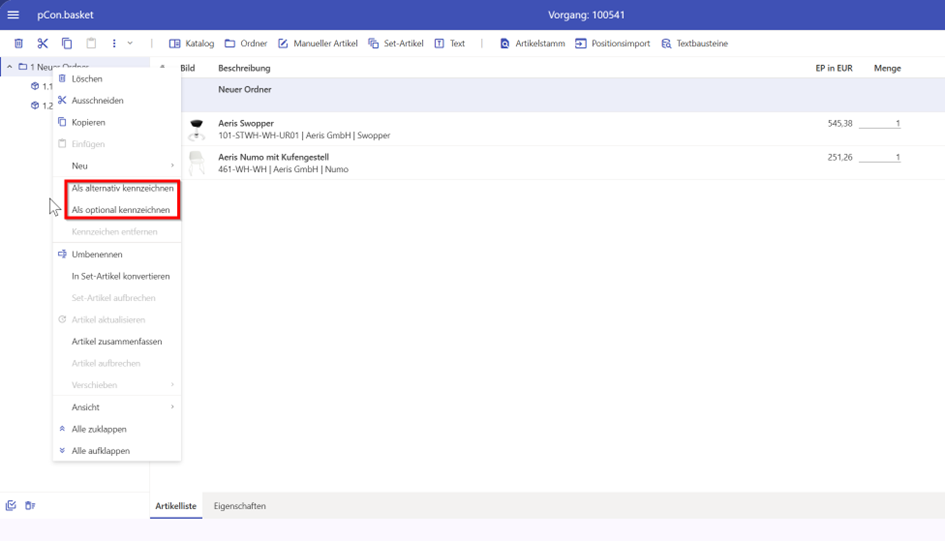Screen dimensions: 945x541
Task: Click 'Umbenennen' in the context menu
Action: click(x=97, y=254)
